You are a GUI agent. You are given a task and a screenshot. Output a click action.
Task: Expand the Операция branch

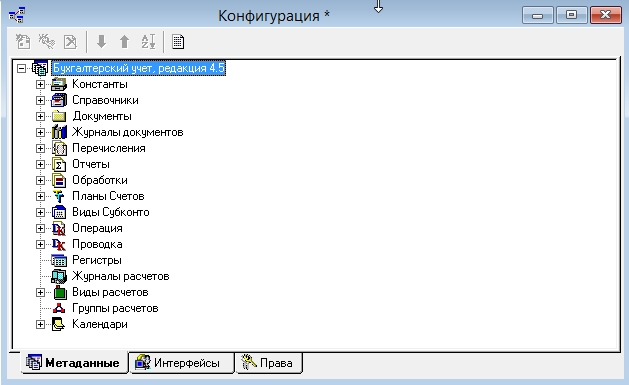pos(40,228)
